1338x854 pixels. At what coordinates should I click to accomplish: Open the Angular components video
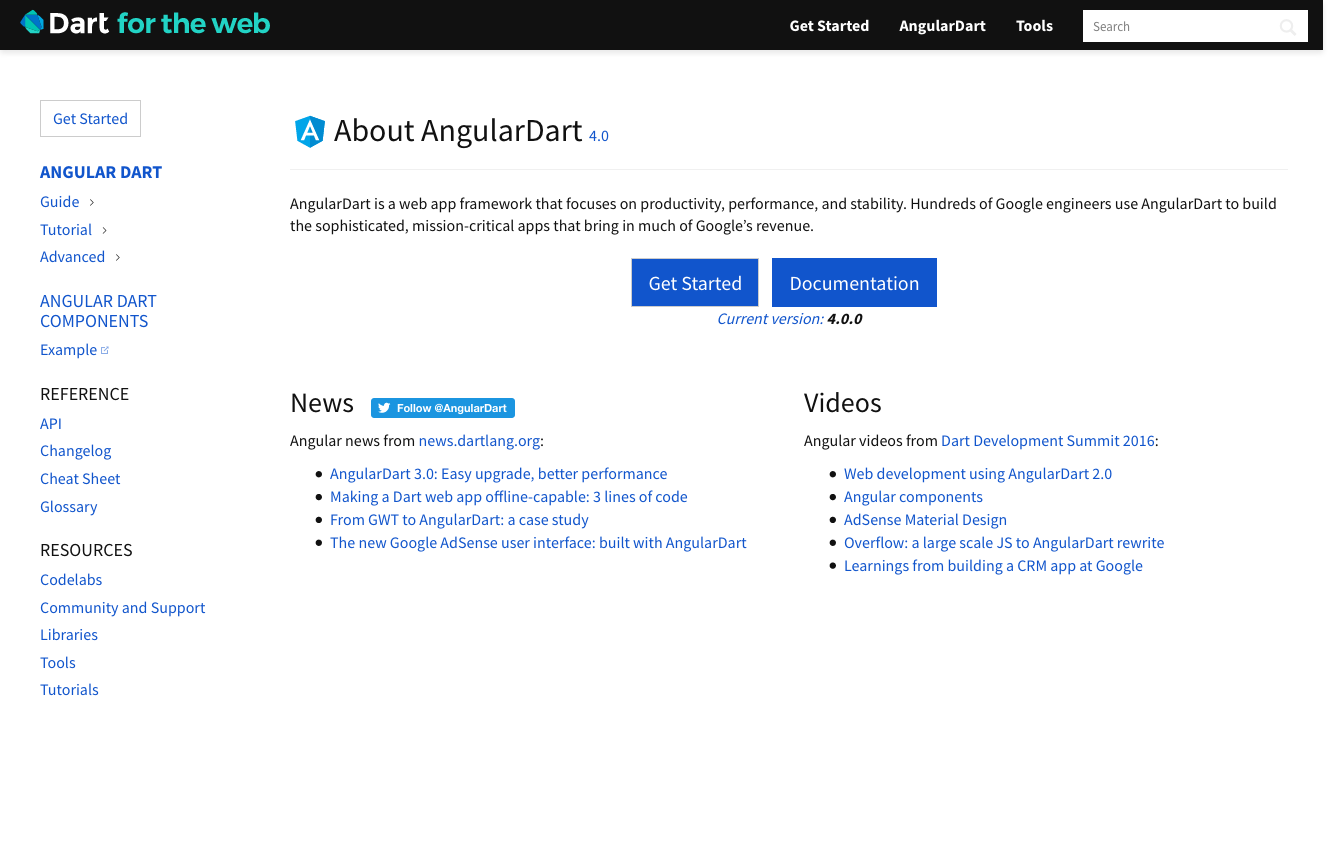(913, 497)
